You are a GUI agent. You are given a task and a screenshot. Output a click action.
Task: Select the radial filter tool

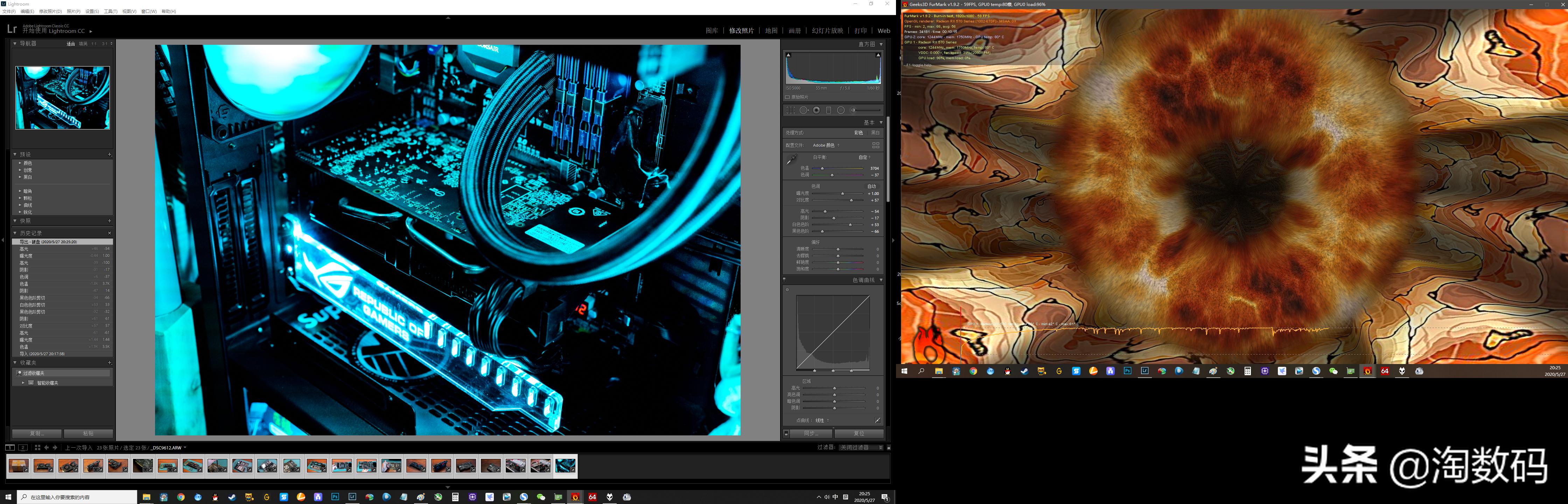point(841,110)
